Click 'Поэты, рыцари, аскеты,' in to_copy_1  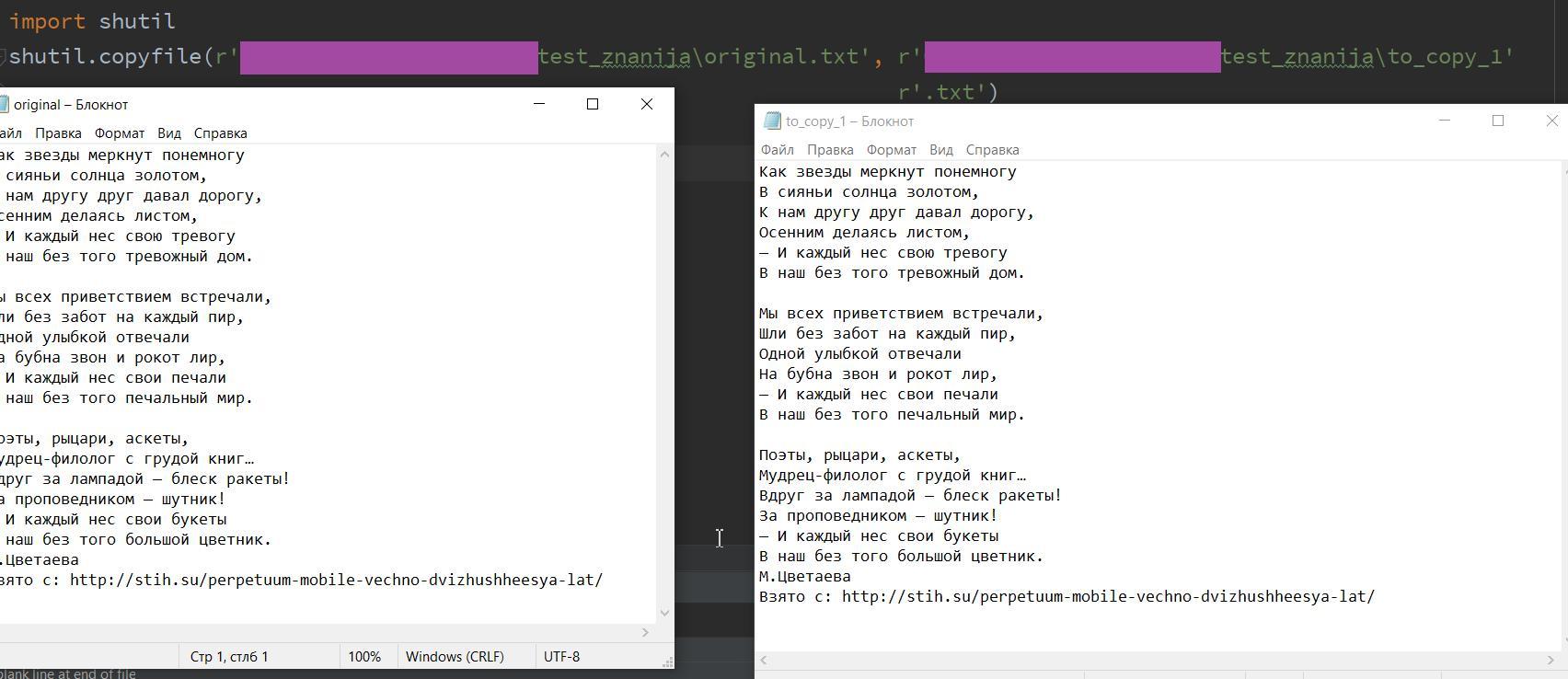coord(859,455)
